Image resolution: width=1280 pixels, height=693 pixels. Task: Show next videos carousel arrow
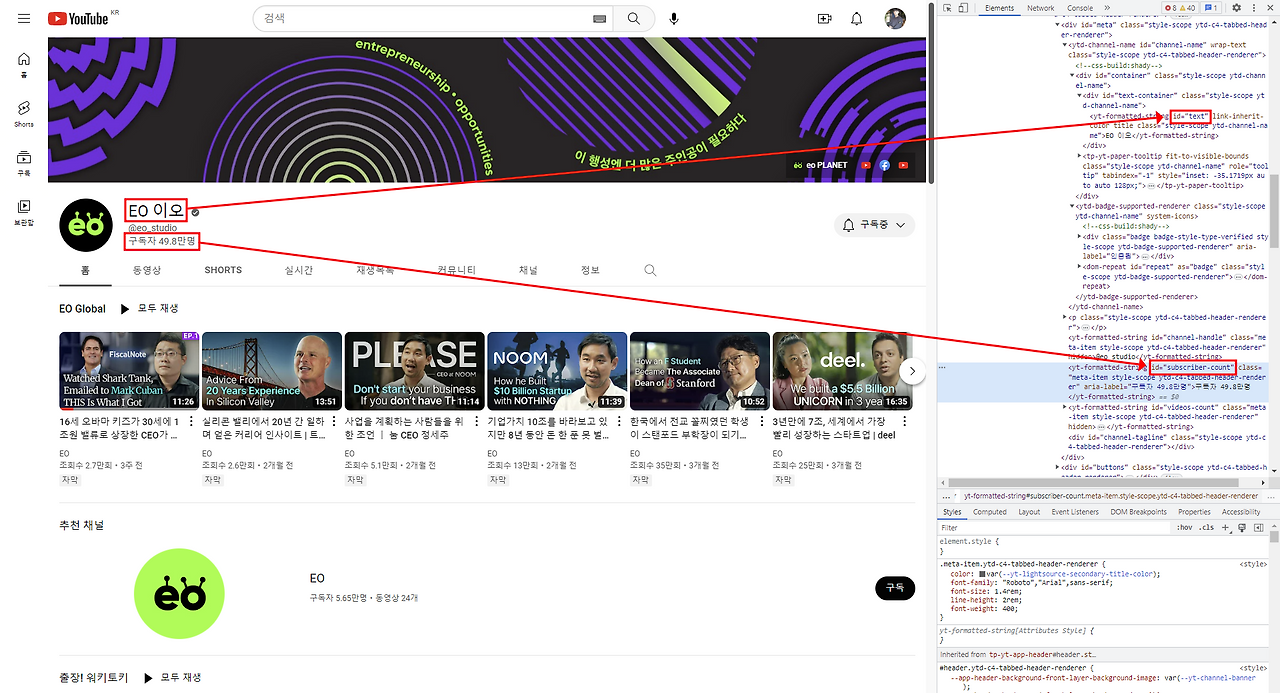coord(911,370)
